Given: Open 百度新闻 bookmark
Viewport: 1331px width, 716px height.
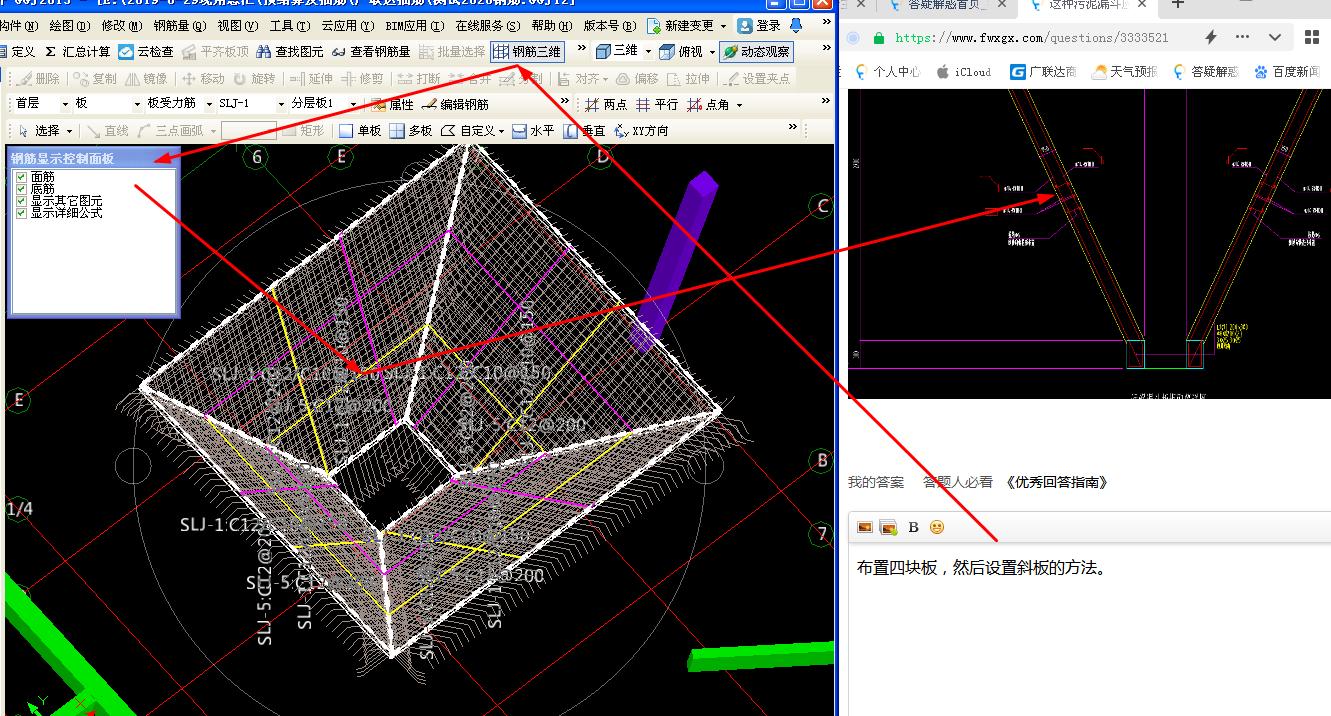Looking at the screenshot, I should [x=1288, y=71].
